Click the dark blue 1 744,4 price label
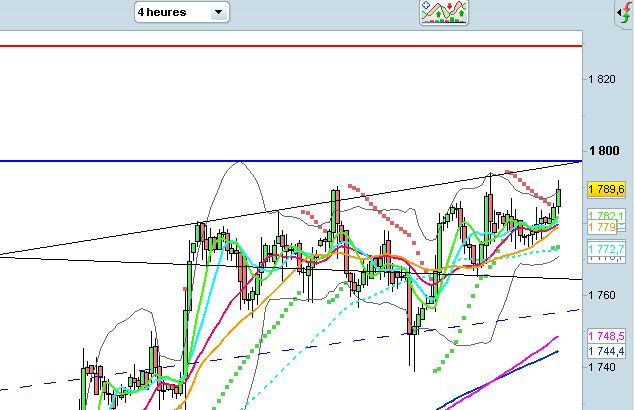 click(607, 351)
